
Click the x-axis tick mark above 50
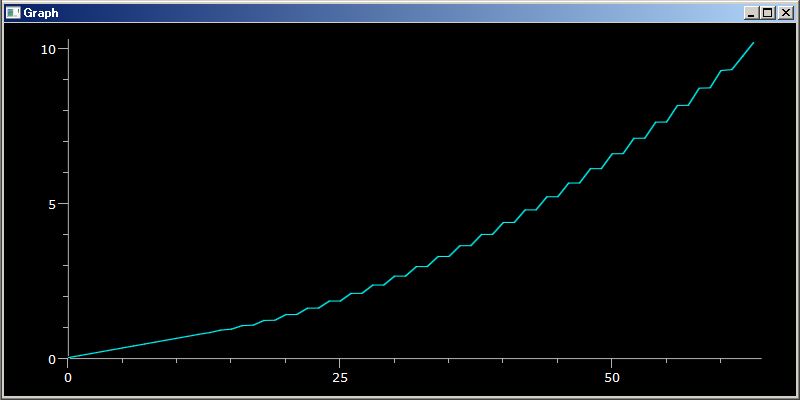pyautogui.click(x=612, y=363)
